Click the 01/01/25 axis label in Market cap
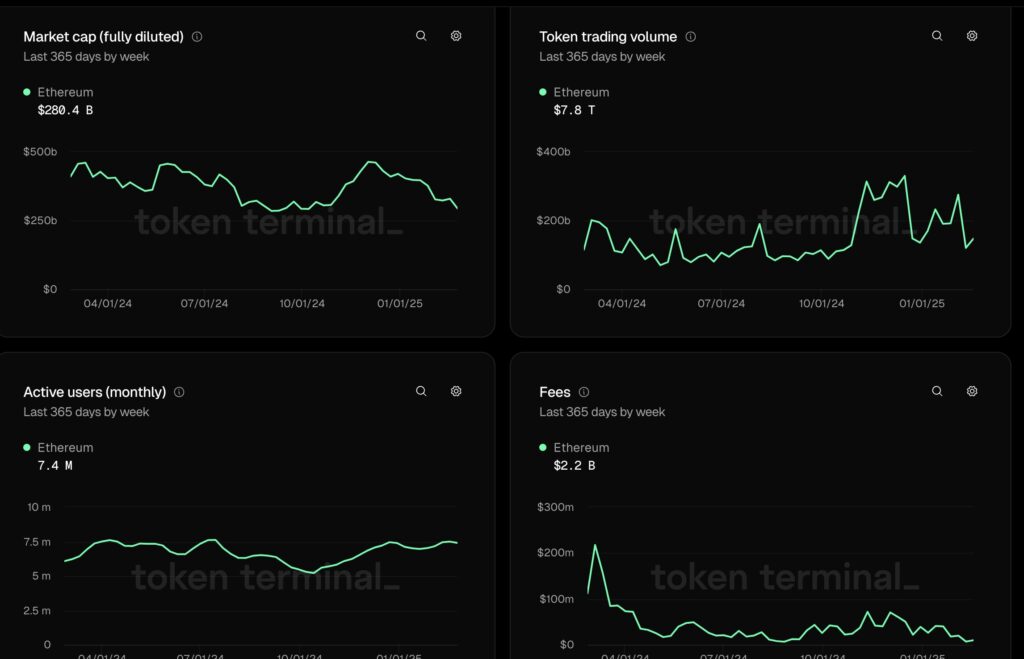The height and width of the screenshot is (659, 1024). (x=399, y=303)
